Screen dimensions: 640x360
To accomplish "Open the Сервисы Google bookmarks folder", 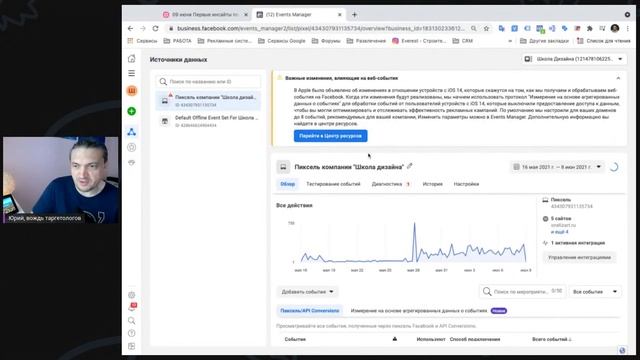I will pos(282,41).
